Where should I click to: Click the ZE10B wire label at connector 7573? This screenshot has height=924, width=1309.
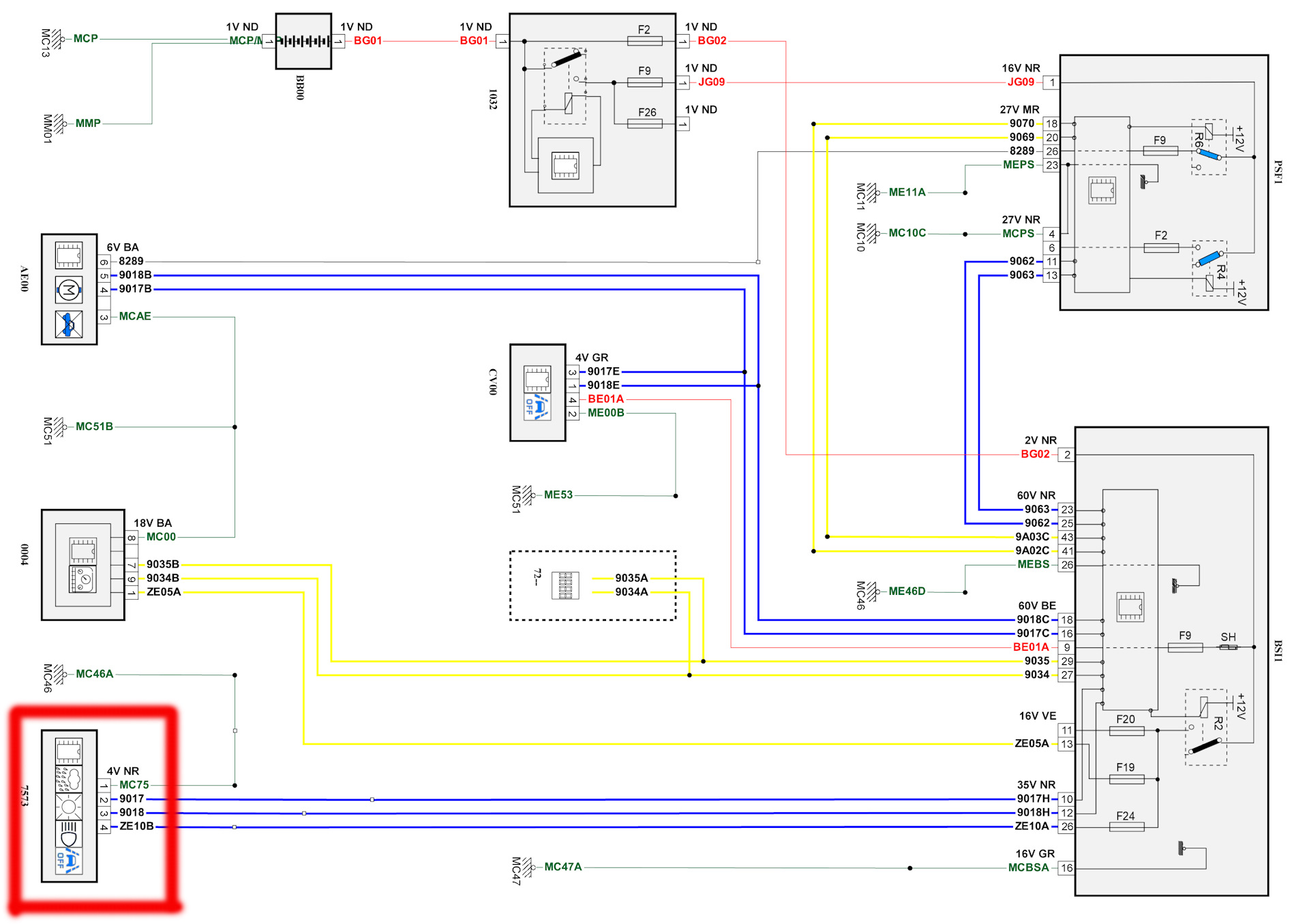(x=136, y=827)
